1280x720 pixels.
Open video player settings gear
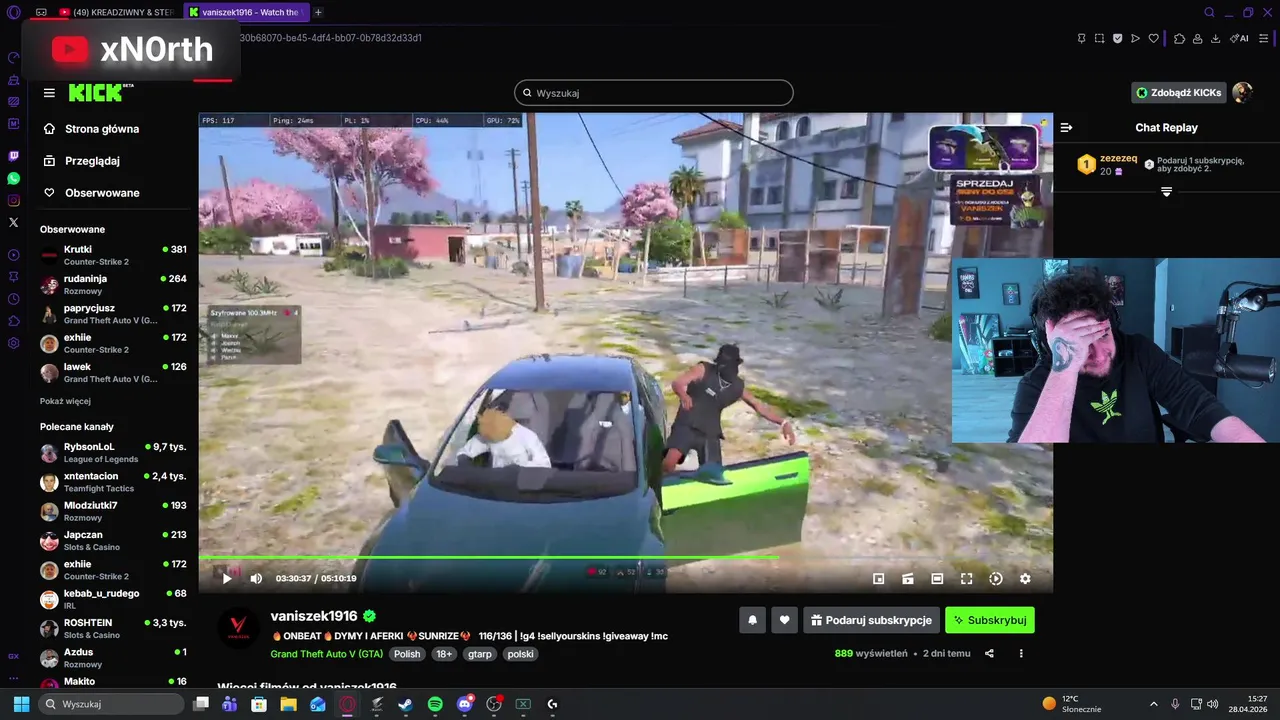tap(1025, 578)
